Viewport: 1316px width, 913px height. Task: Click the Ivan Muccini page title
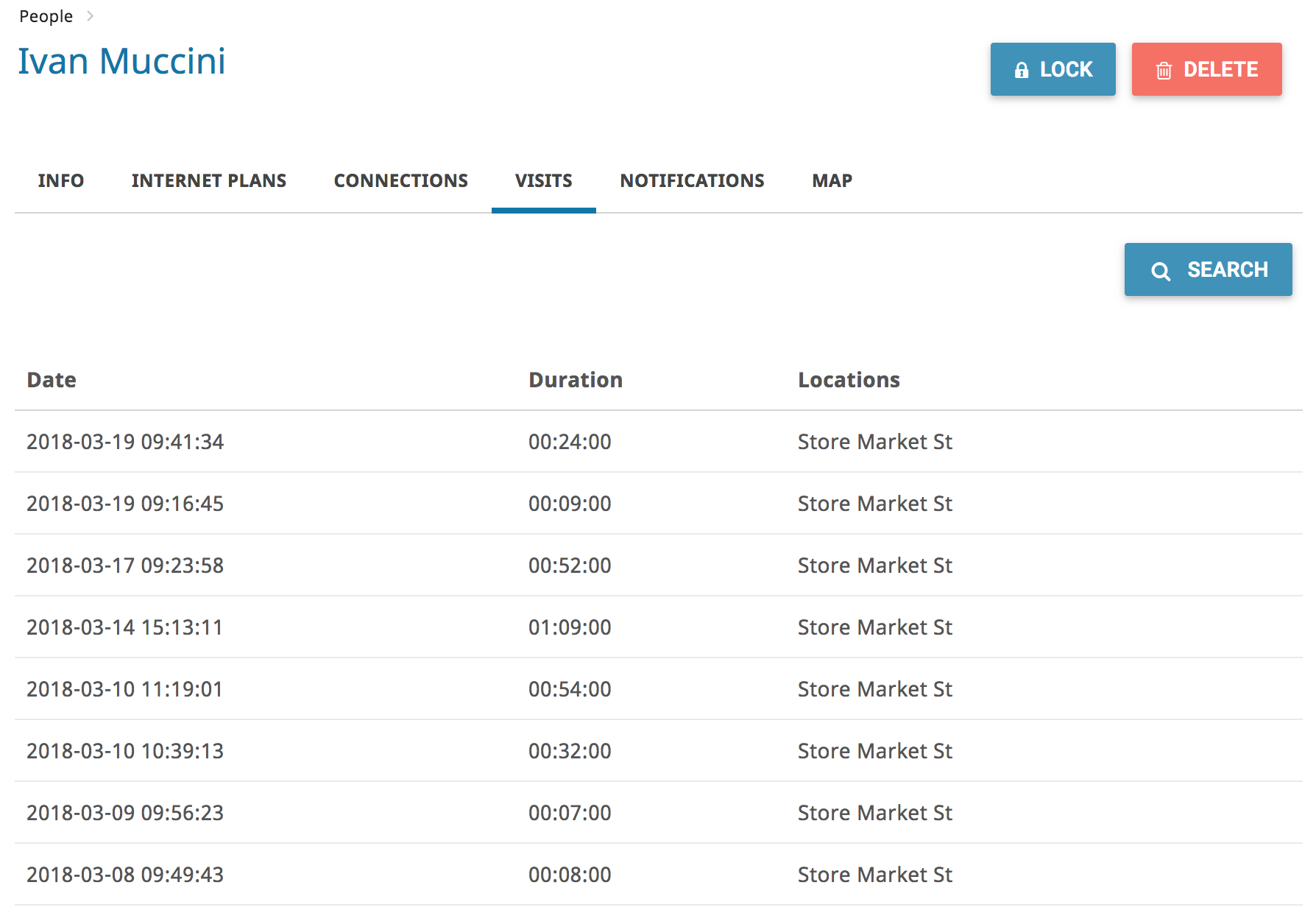pyautogui.click(x=121, y=61)
